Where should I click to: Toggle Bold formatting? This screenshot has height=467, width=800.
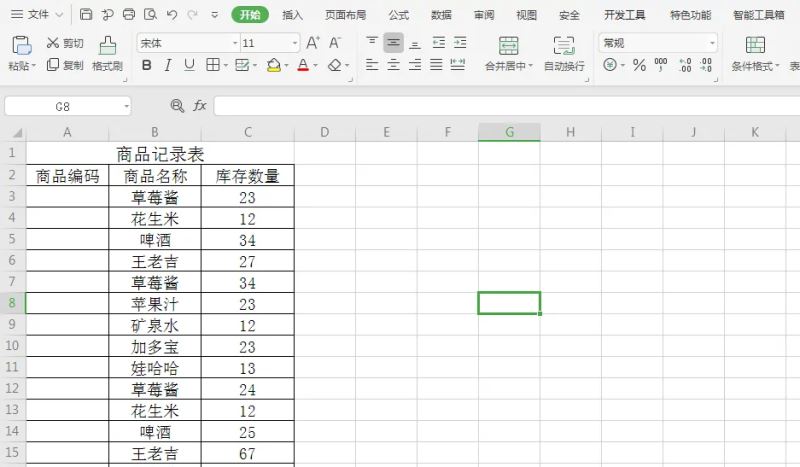[x=146, y=65]
